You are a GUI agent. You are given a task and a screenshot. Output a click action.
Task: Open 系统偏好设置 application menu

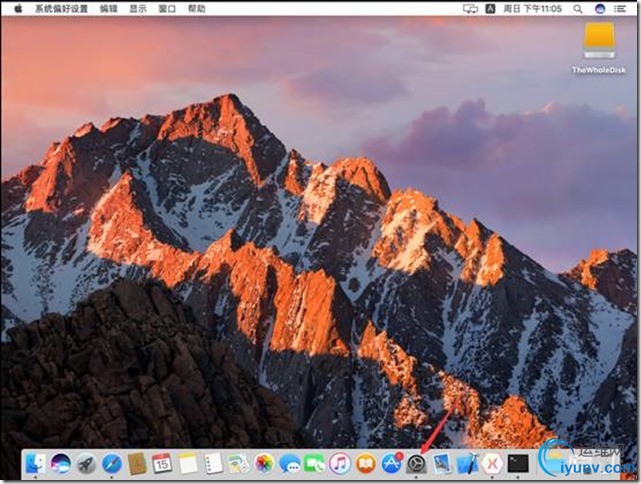point(61,9)
